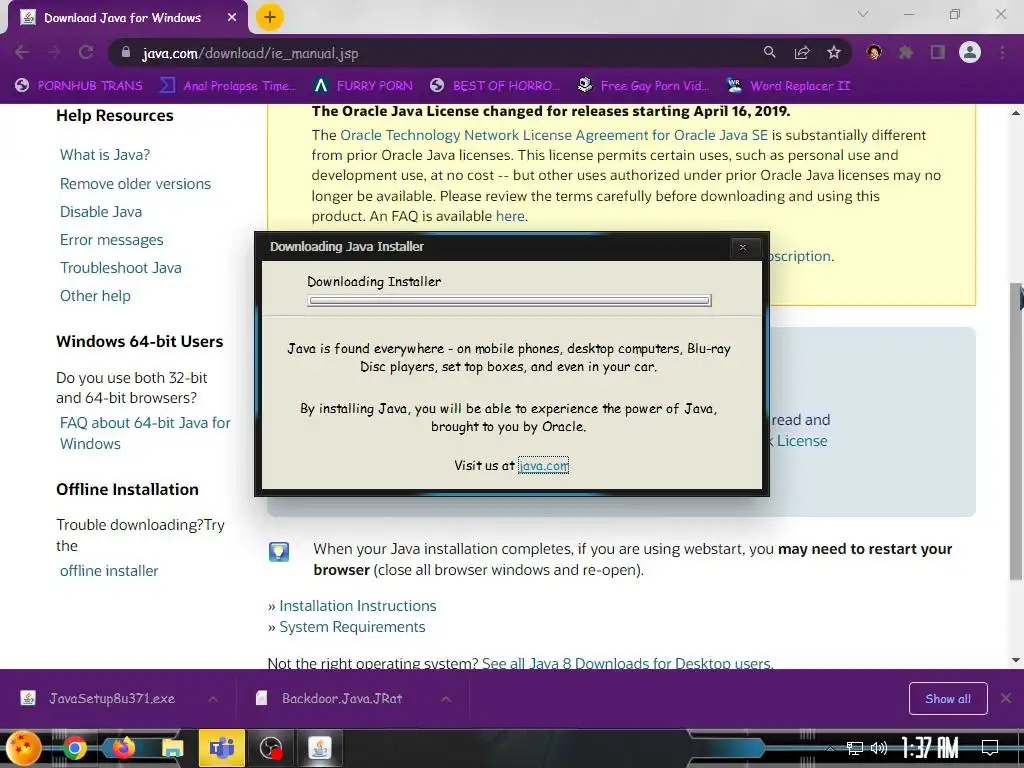The width and height of the screenshot is (1024, 768).
Task: Open the FAQ 'here' link
Action: coord(510,216)
